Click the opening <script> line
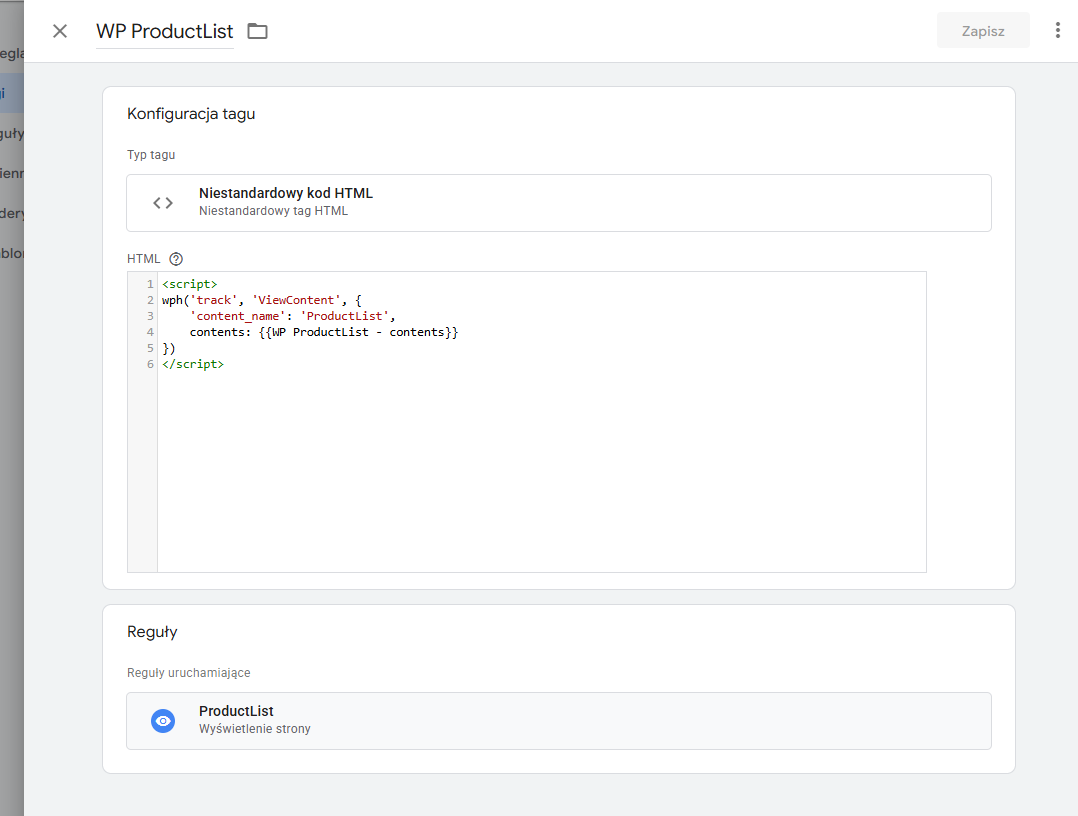 (x=190, y=284)
